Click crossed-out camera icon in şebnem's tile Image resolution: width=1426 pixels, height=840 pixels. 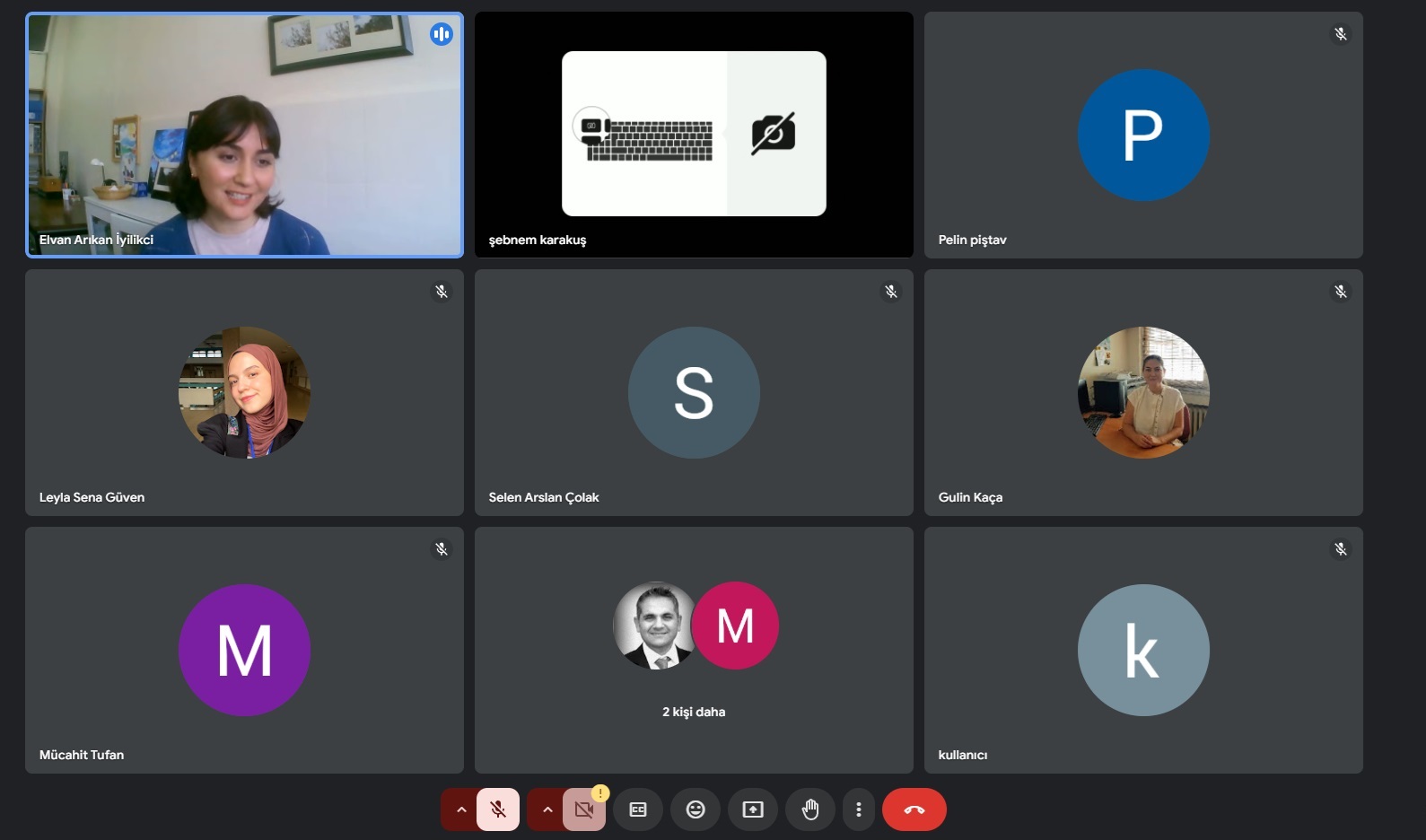point(774,134)
